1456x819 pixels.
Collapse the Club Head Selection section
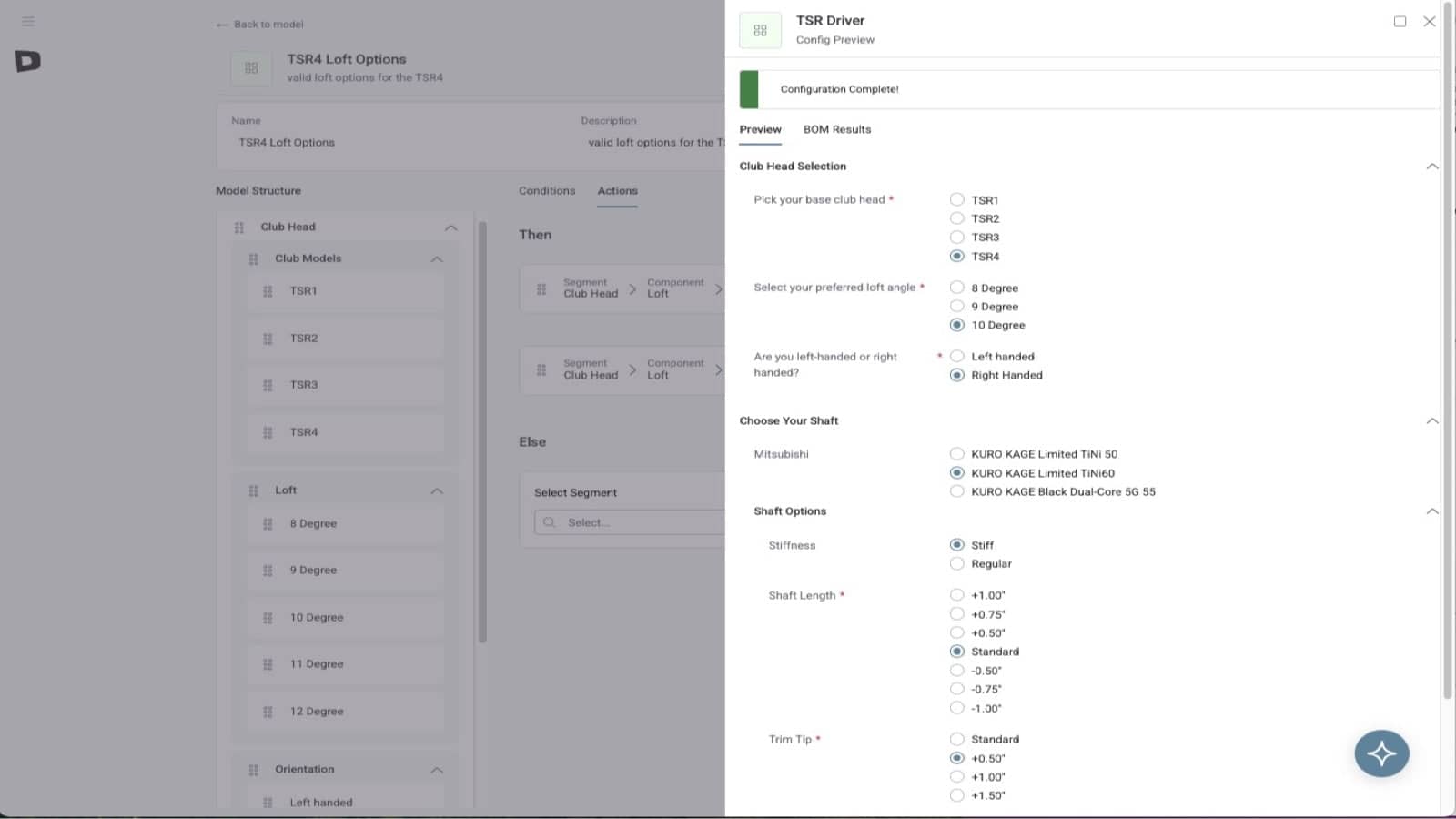point(1433,167)
